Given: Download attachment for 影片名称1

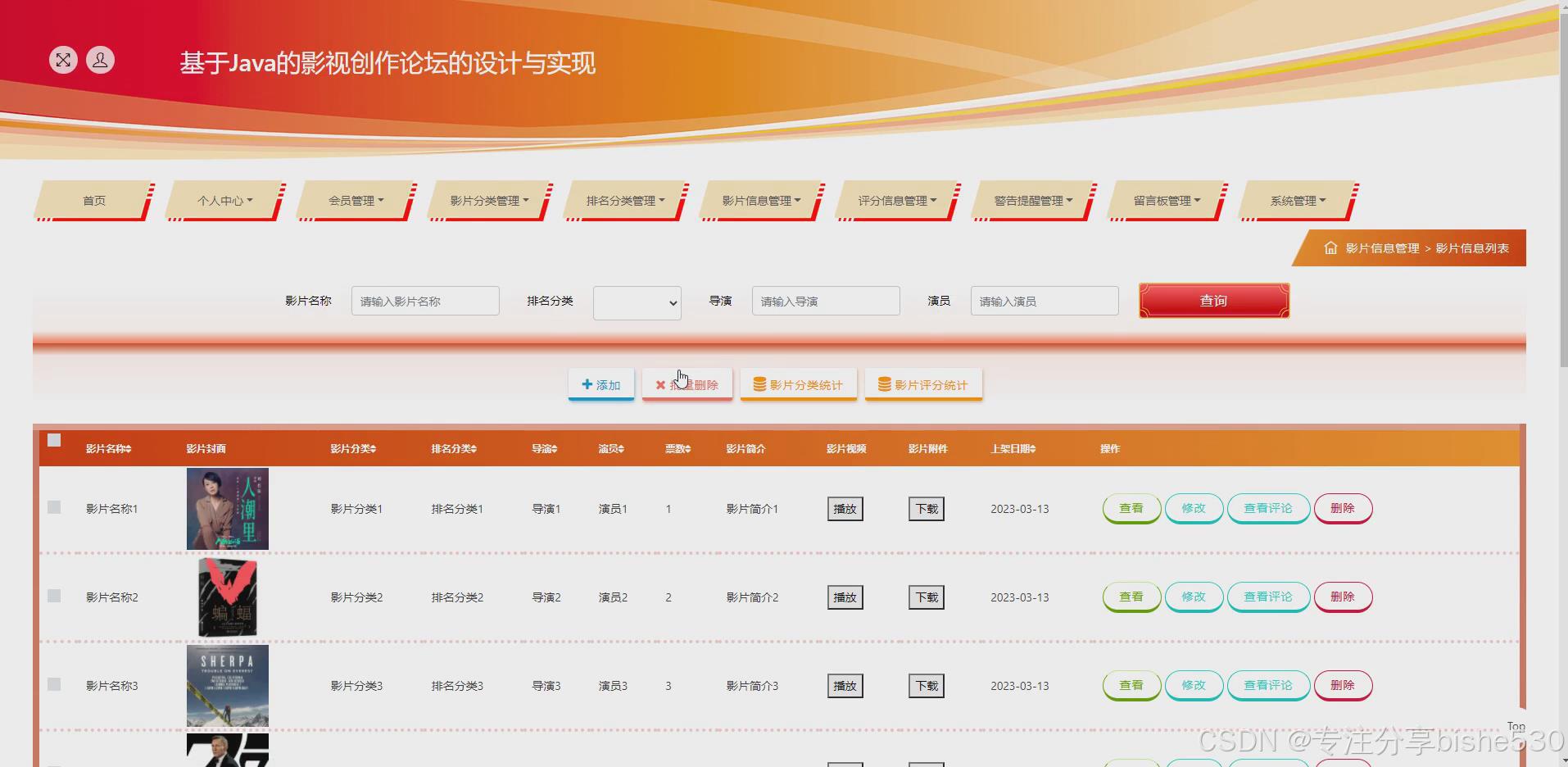Looking at the screenshot, I should (x=927, y=509).
